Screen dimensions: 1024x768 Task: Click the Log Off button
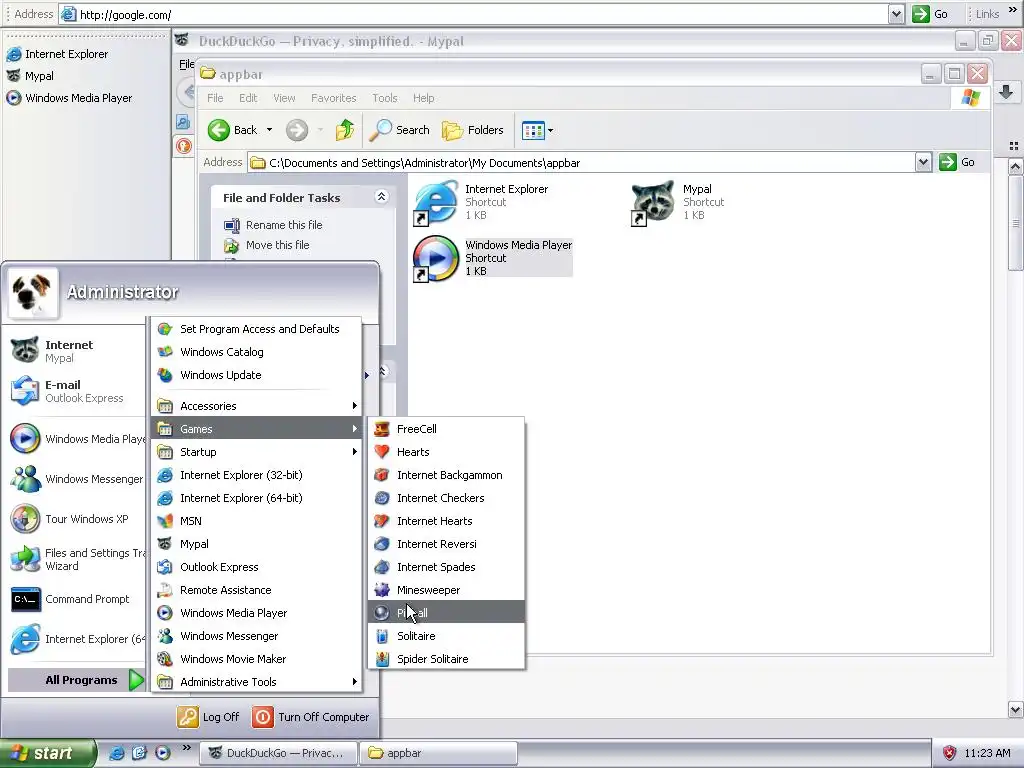point(209,717)
